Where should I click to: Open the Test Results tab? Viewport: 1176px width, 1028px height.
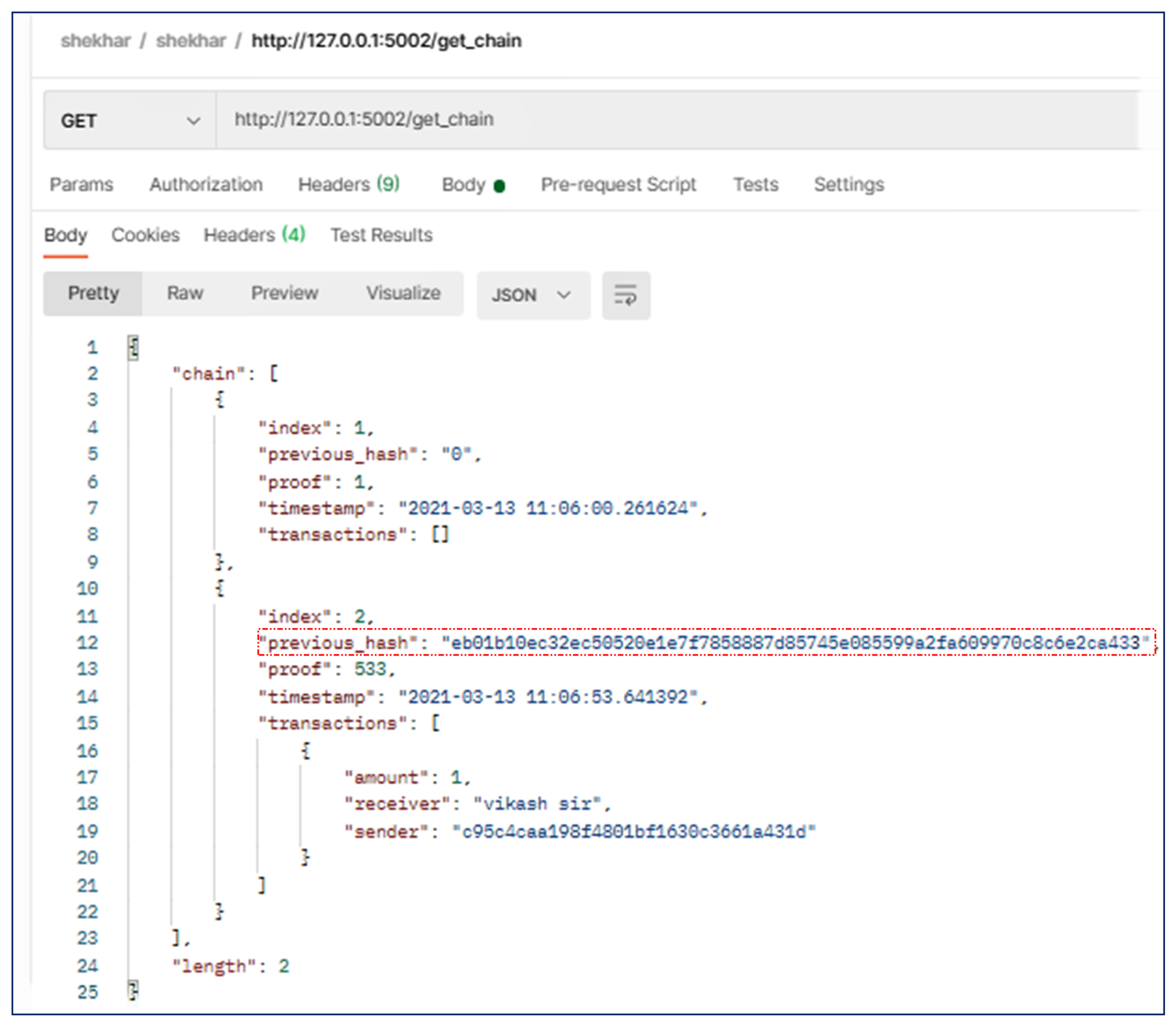pos(381,235)
